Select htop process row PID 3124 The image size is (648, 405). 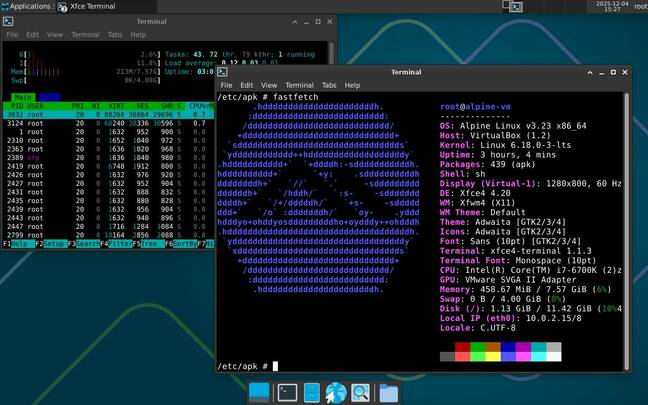click(108, 123)
